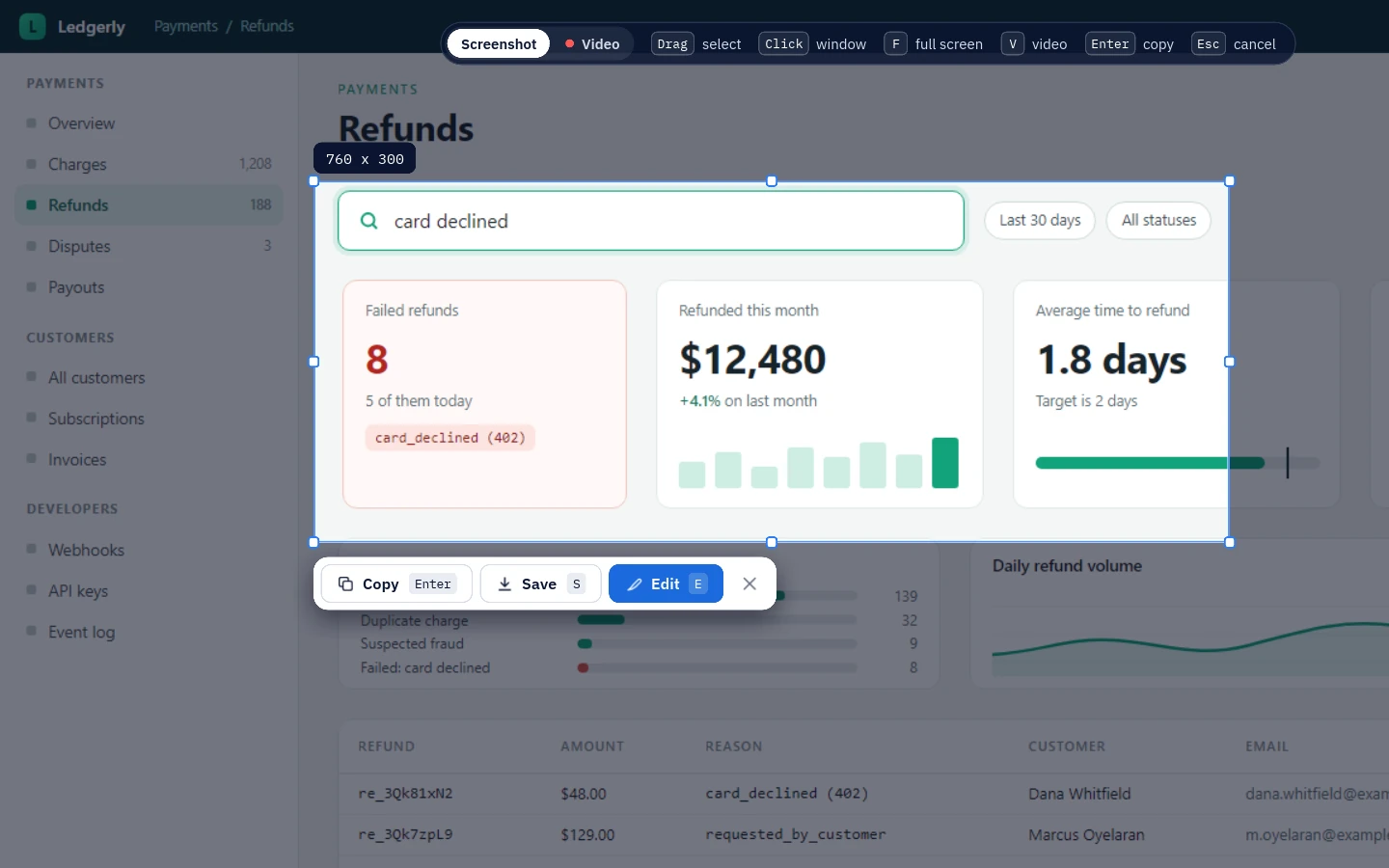1389x868 pixels.
Task: Click the card_declined (402) tag in Failed refunds
Action: (x=449, y=438)
